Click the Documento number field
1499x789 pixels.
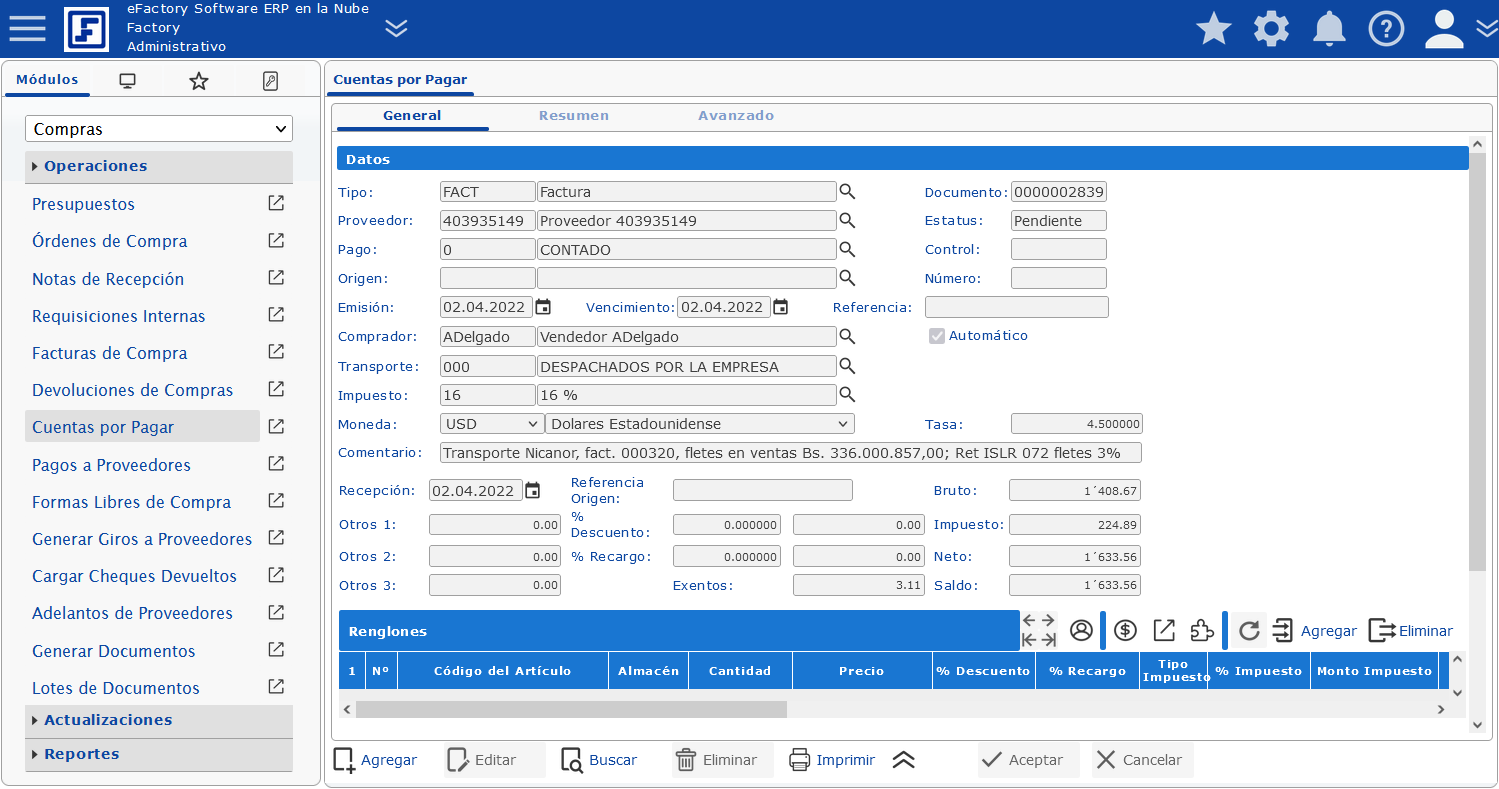[1059, 192]
